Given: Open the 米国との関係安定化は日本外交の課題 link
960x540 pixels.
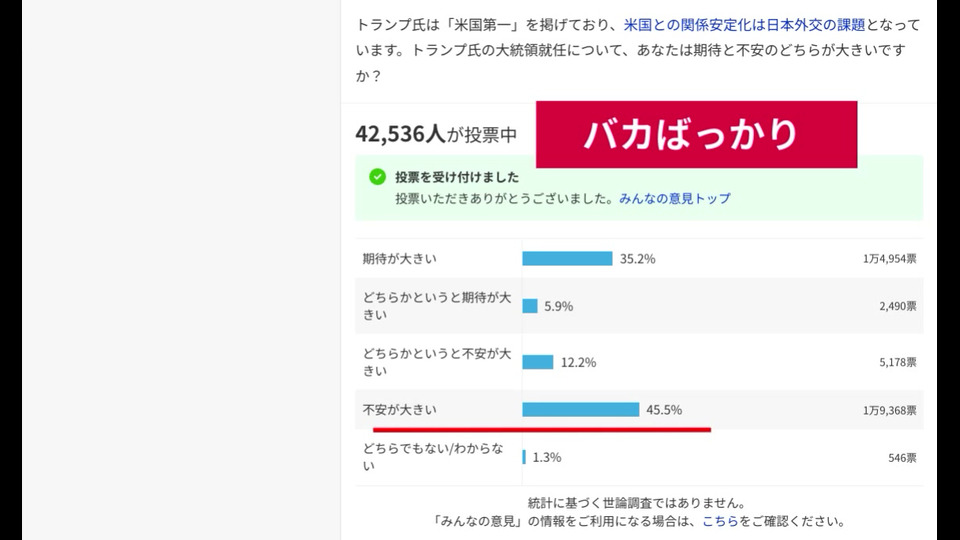Looking at the screenshot, I should 744,24.
